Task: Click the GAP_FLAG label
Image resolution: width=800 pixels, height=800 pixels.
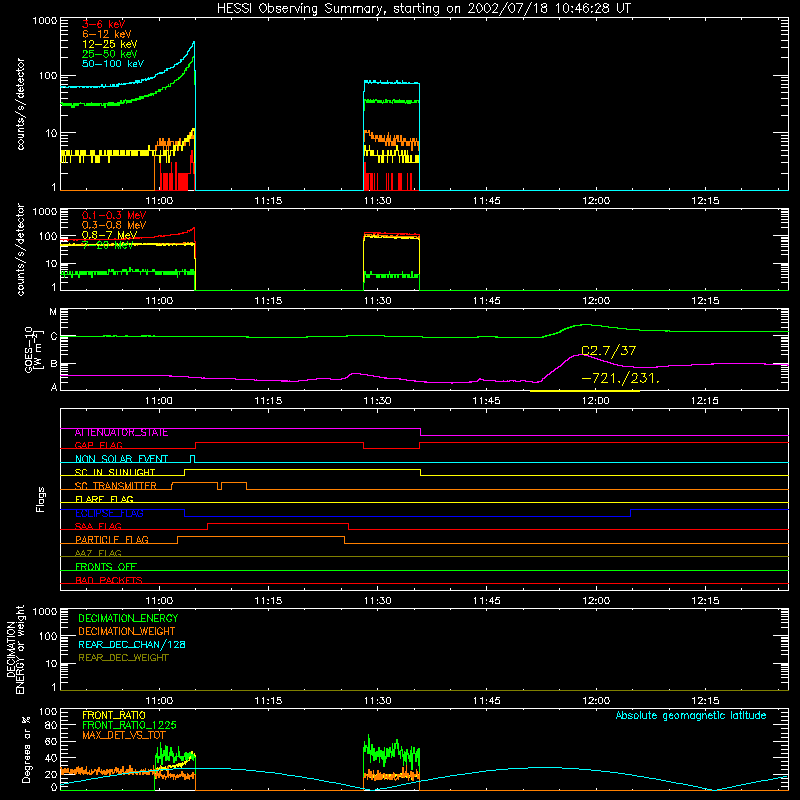Action: tap(98, 445)
